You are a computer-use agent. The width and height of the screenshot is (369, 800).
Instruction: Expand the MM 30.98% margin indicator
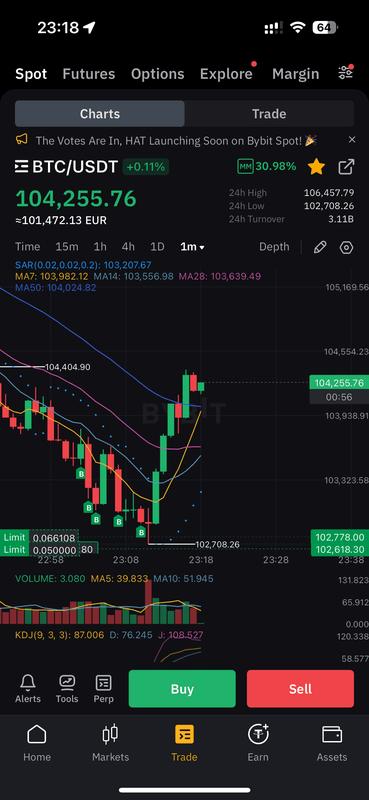coord(266,166)
